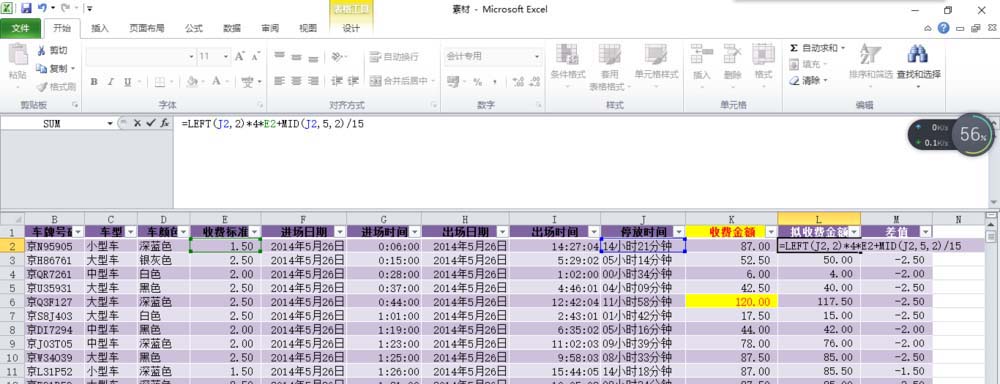Open the File (文件) tab
This screenshot has width=1000, height=384.
21,28
